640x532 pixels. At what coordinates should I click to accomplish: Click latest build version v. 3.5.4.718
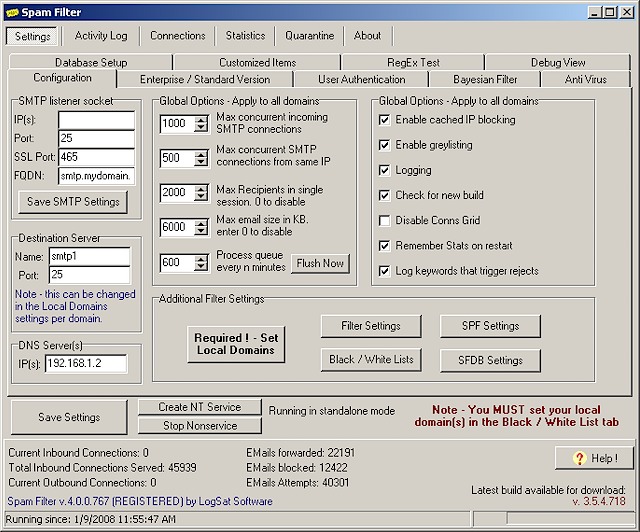point(598,501)
